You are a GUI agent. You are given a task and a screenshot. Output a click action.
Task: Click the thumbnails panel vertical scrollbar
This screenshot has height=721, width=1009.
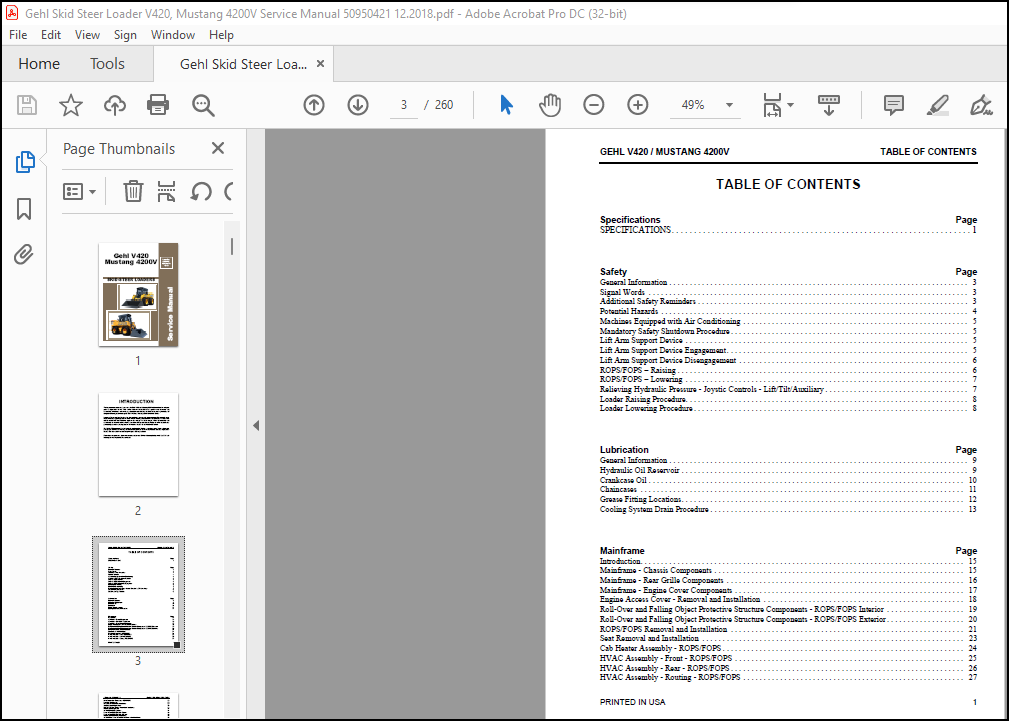(232, 247)
